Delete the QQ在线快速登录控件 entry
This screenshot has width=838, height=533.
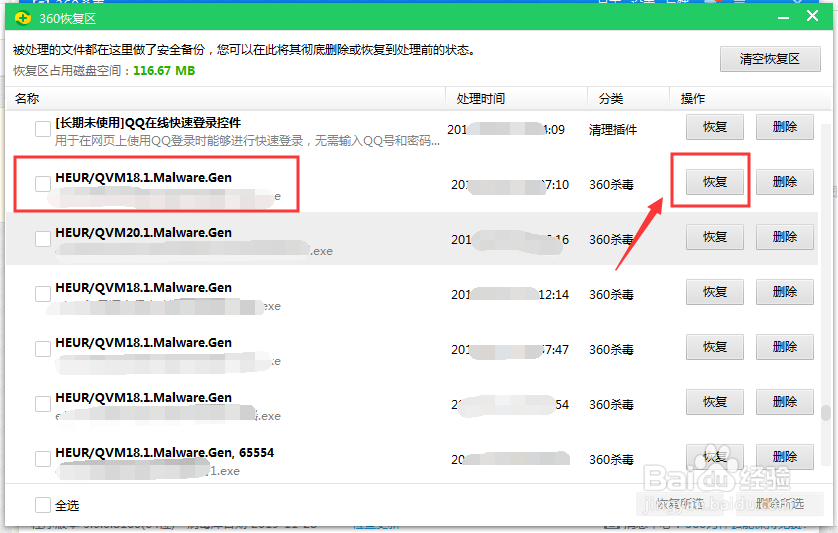click(x=785, y=127)
